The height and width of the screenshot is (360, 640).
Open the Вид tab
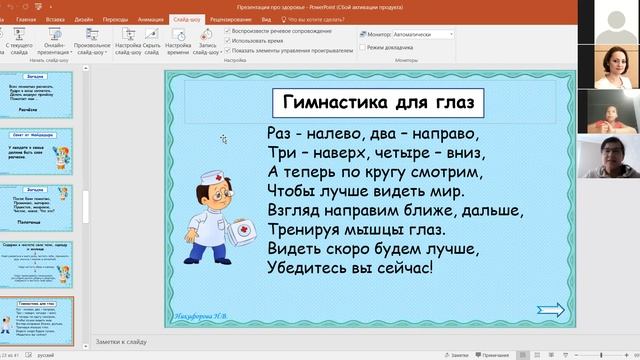(266, 19)
